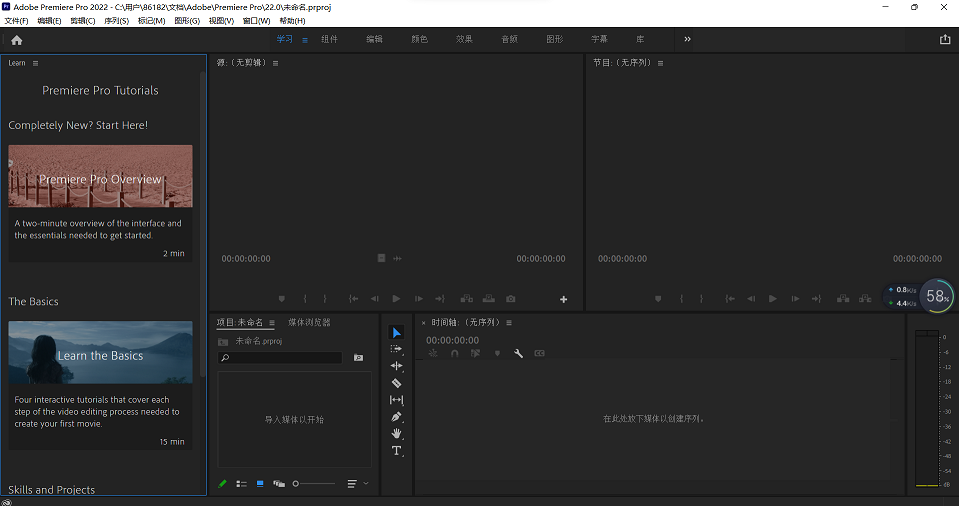Expand the sort icons chevron
The width and height of the screenshot is (959, 506).
click(x=366, y=483)
